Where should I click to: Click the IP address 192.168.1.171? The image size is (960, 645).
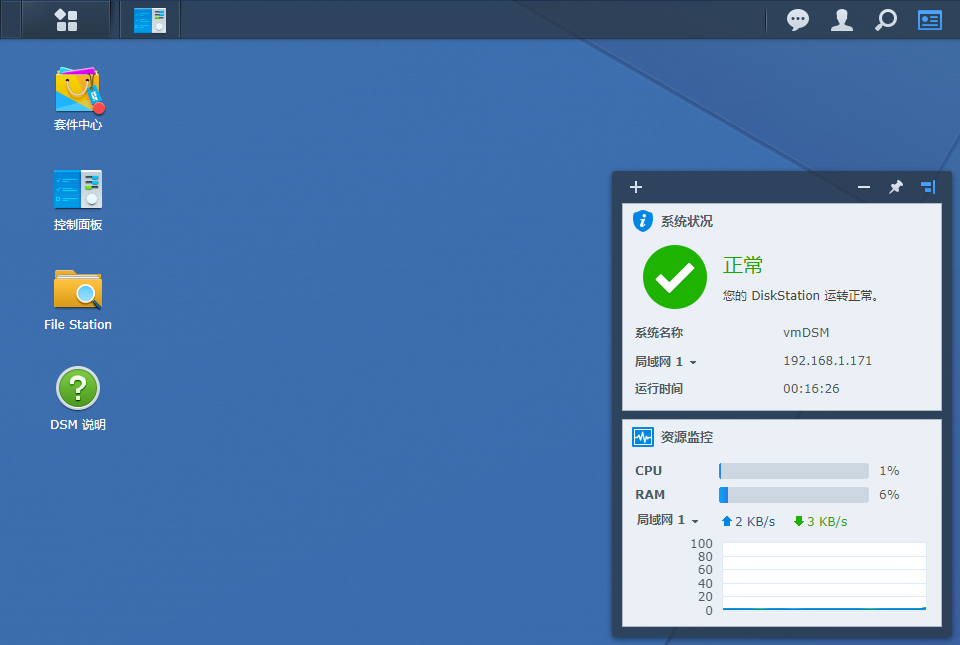(827, 360)
